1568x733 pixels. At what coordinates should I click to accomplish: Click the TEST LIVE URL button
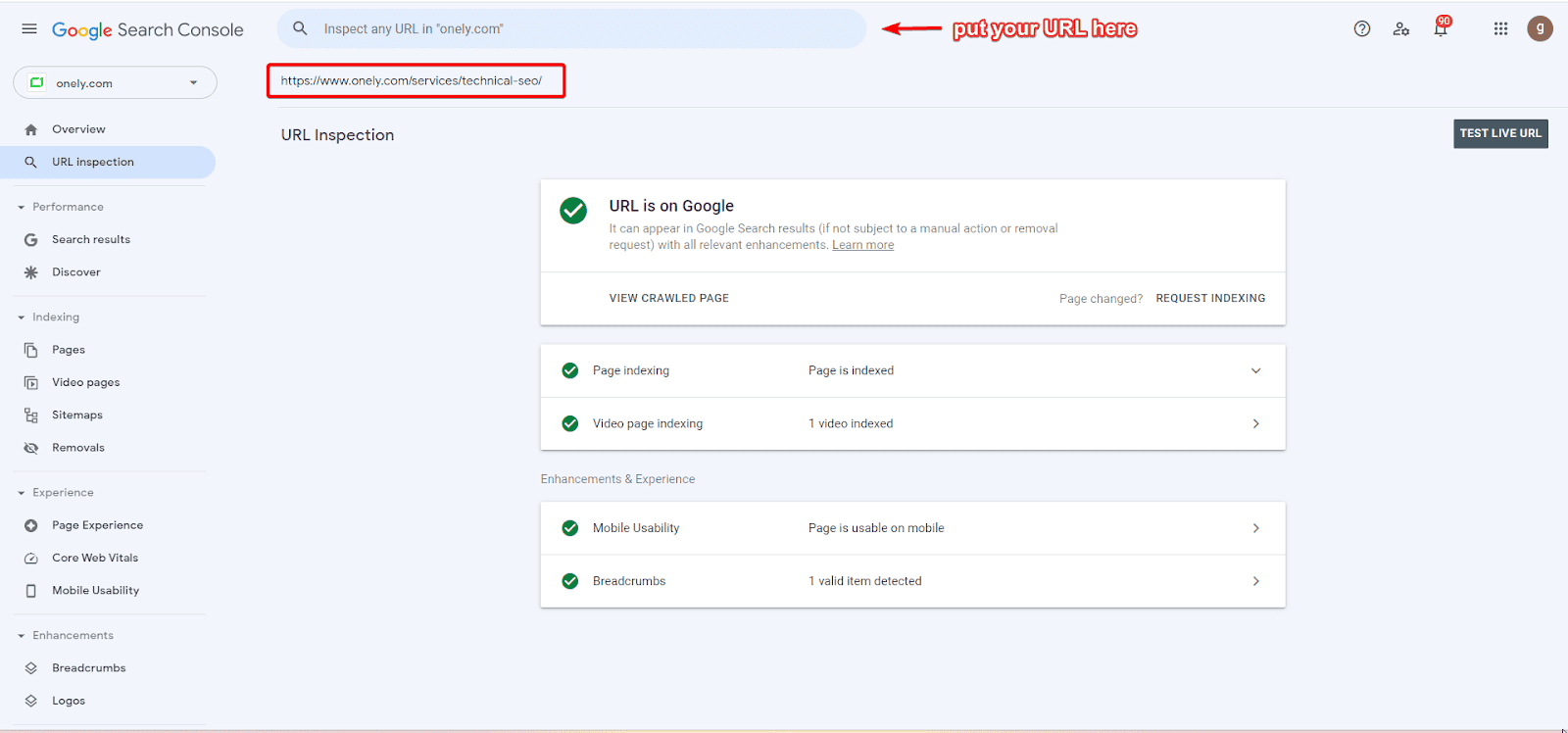[1500, 133]
